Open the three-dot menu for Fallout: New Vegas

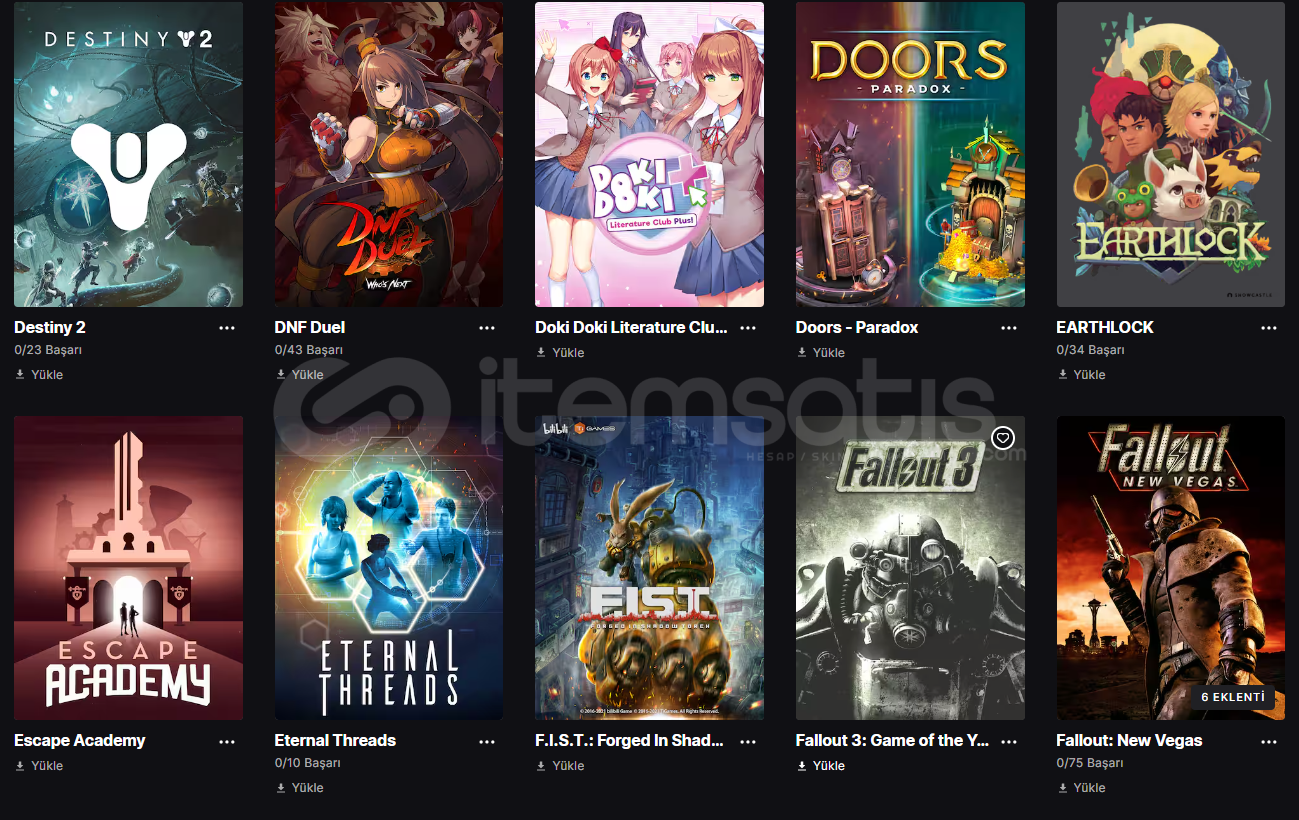click(x=1269, y=742)
